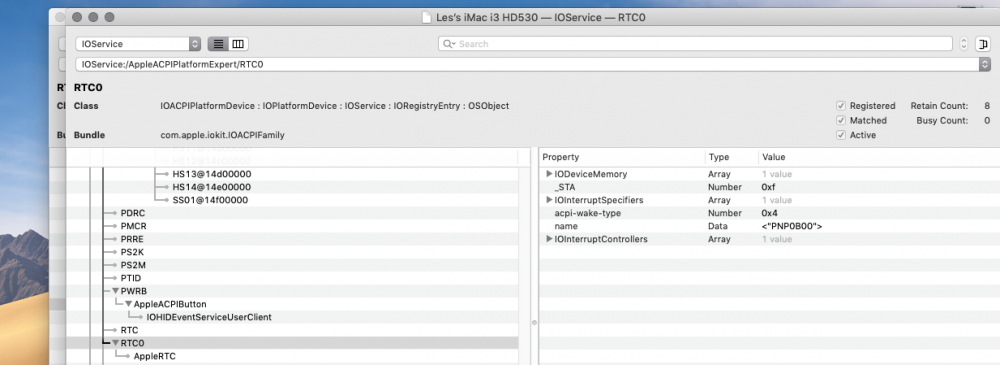Switch to list view mode
This screenshot has height=365, width=1000.
(219, 44)
